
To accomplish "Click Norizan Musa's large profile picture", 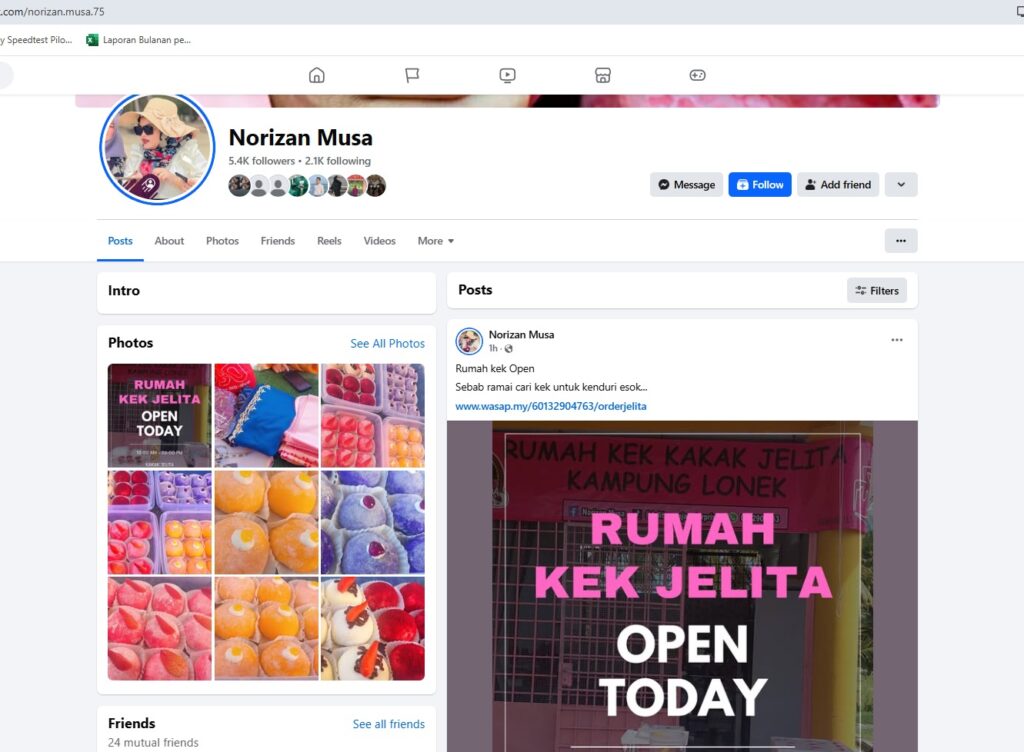I will [x=157, y=148].
